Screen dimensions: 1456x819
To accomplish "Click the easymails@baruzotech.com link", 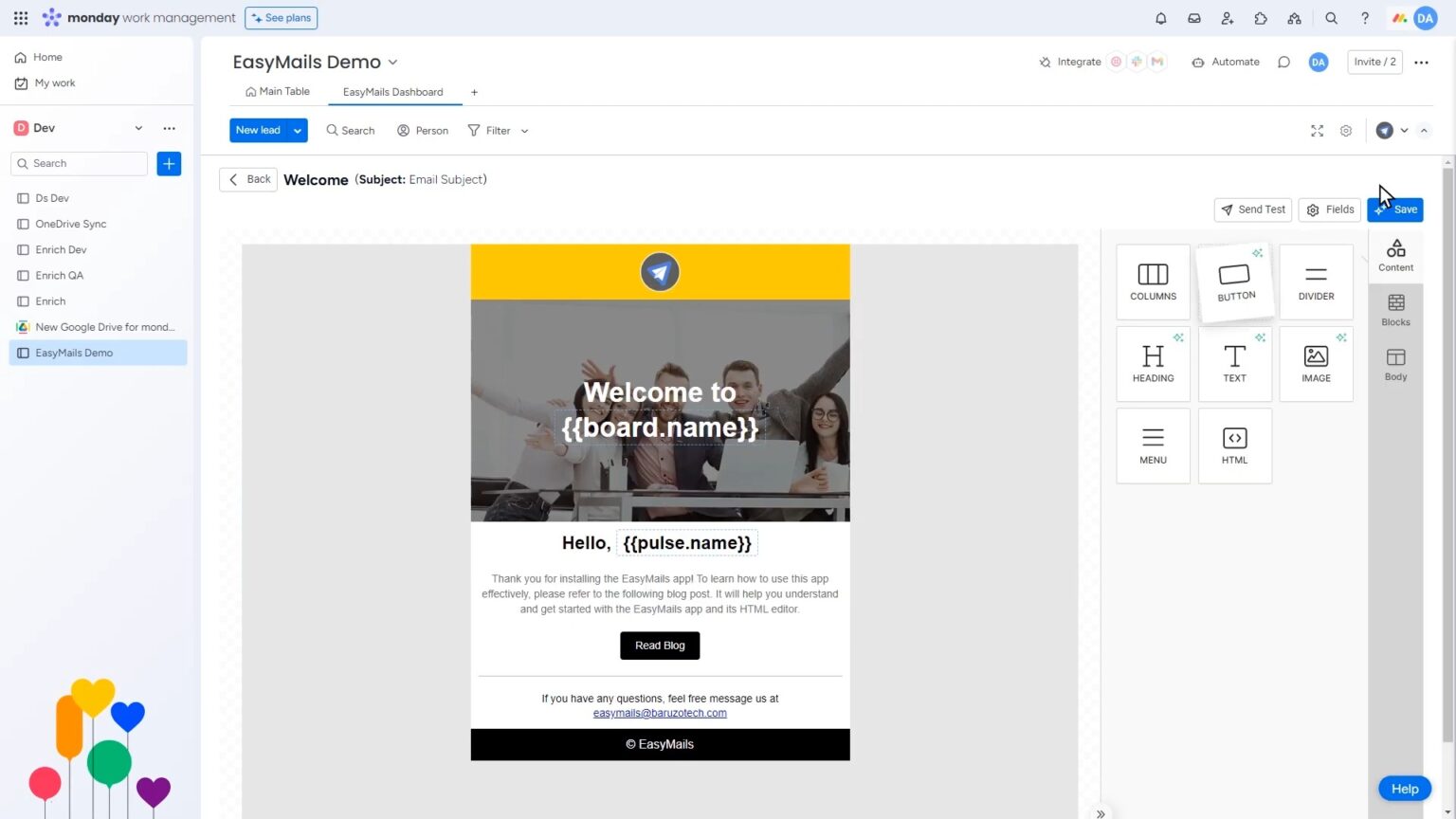I will coord(660,713).
